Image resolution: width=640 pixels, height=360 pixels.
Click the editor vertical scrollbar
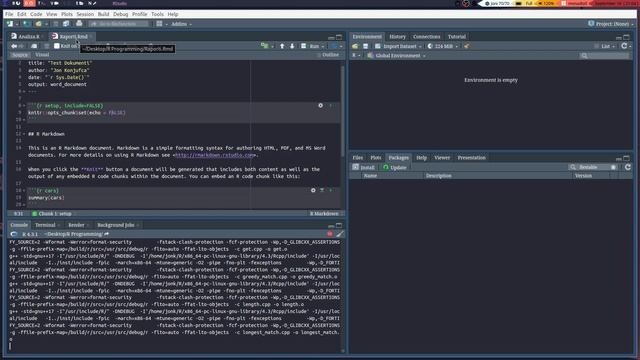pos(343,110)
